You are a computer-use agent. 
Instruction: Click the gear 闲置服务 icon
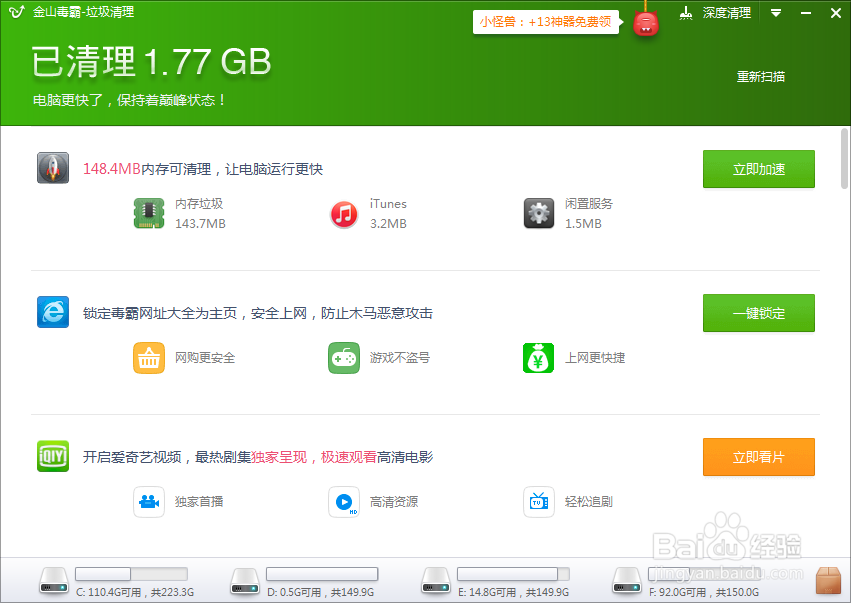click(538, 213)
